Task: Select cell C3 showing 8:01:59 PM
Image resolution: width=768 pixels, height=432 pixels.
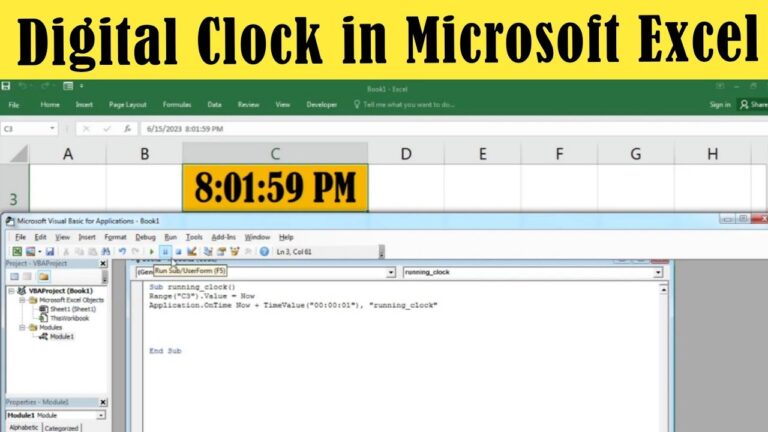Action: click(275, 188)
